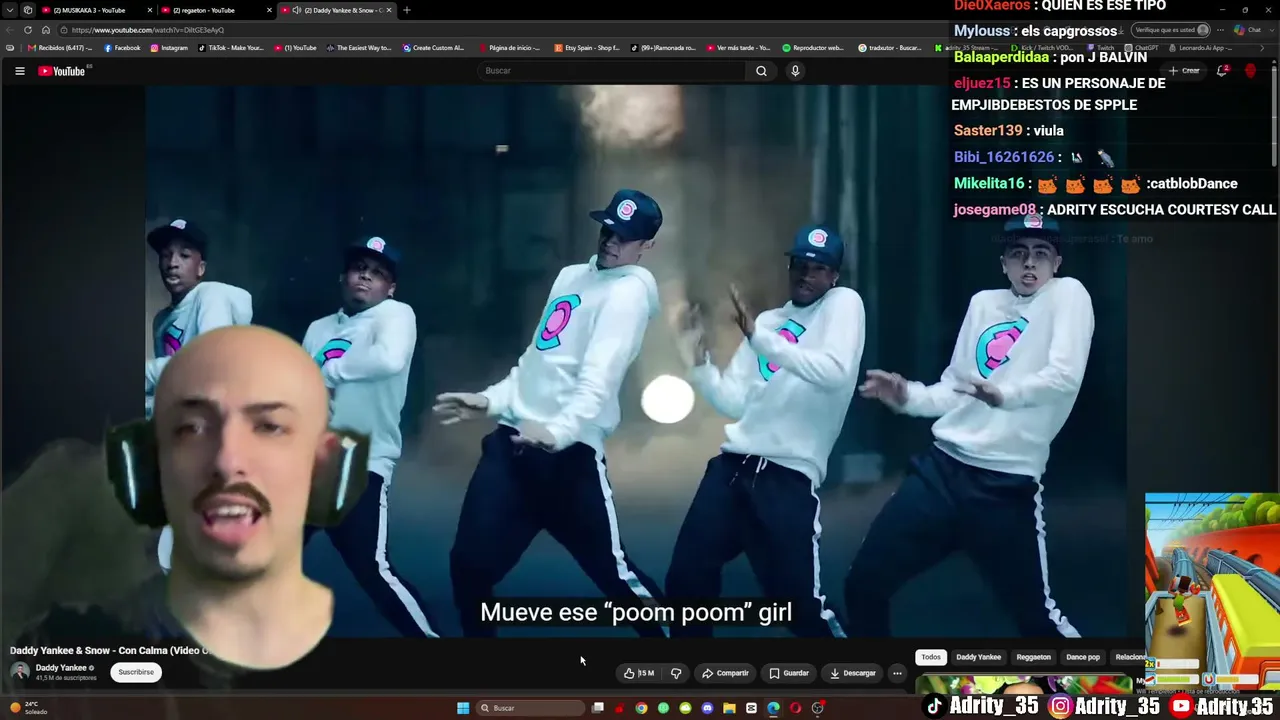Screen dimensions: 1280x720
Task: Select the Todos filter chip
Action: (x=931, y=657)
